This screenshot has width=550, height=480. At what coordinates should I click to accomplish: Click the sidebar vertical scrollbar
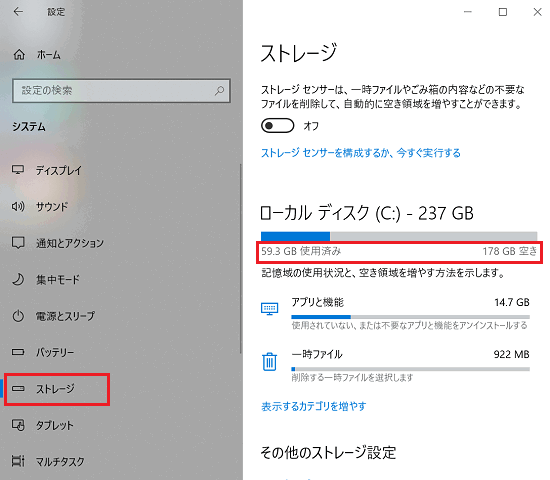(x=241, y=259)
